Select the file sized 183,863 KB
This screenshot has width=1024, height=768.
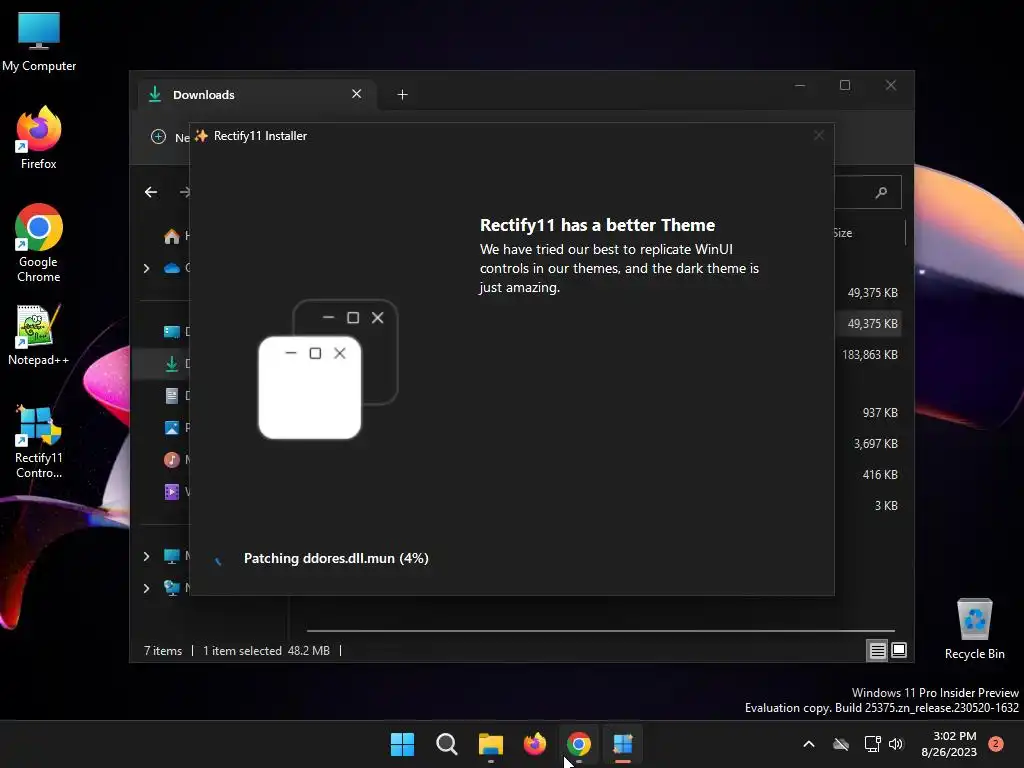click(869, 355)
